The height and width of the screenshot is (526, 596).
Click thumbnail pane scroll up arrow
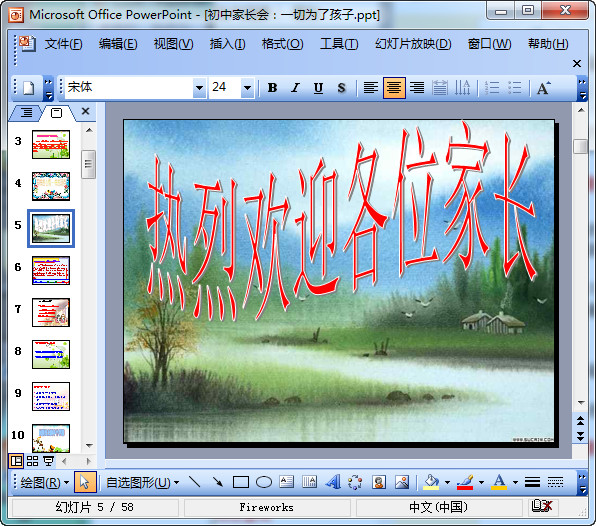coord(89,130)
